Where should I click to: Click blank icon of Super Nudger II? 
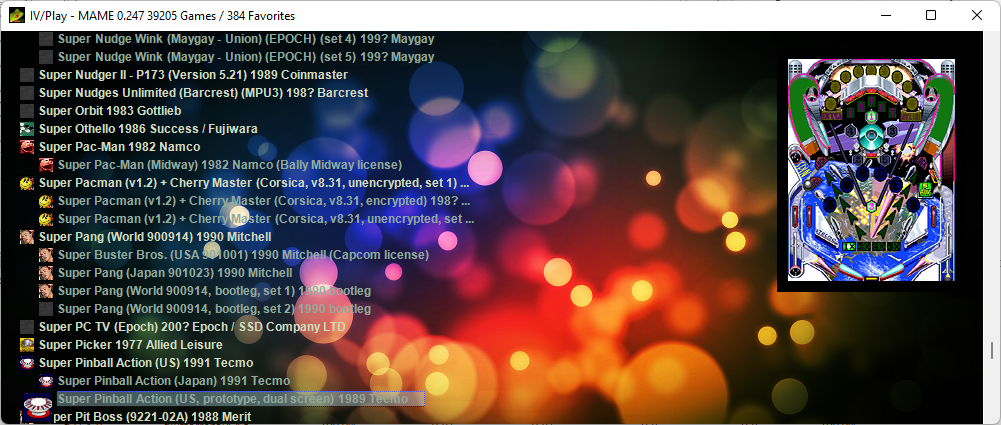click(x=27, y=75)
